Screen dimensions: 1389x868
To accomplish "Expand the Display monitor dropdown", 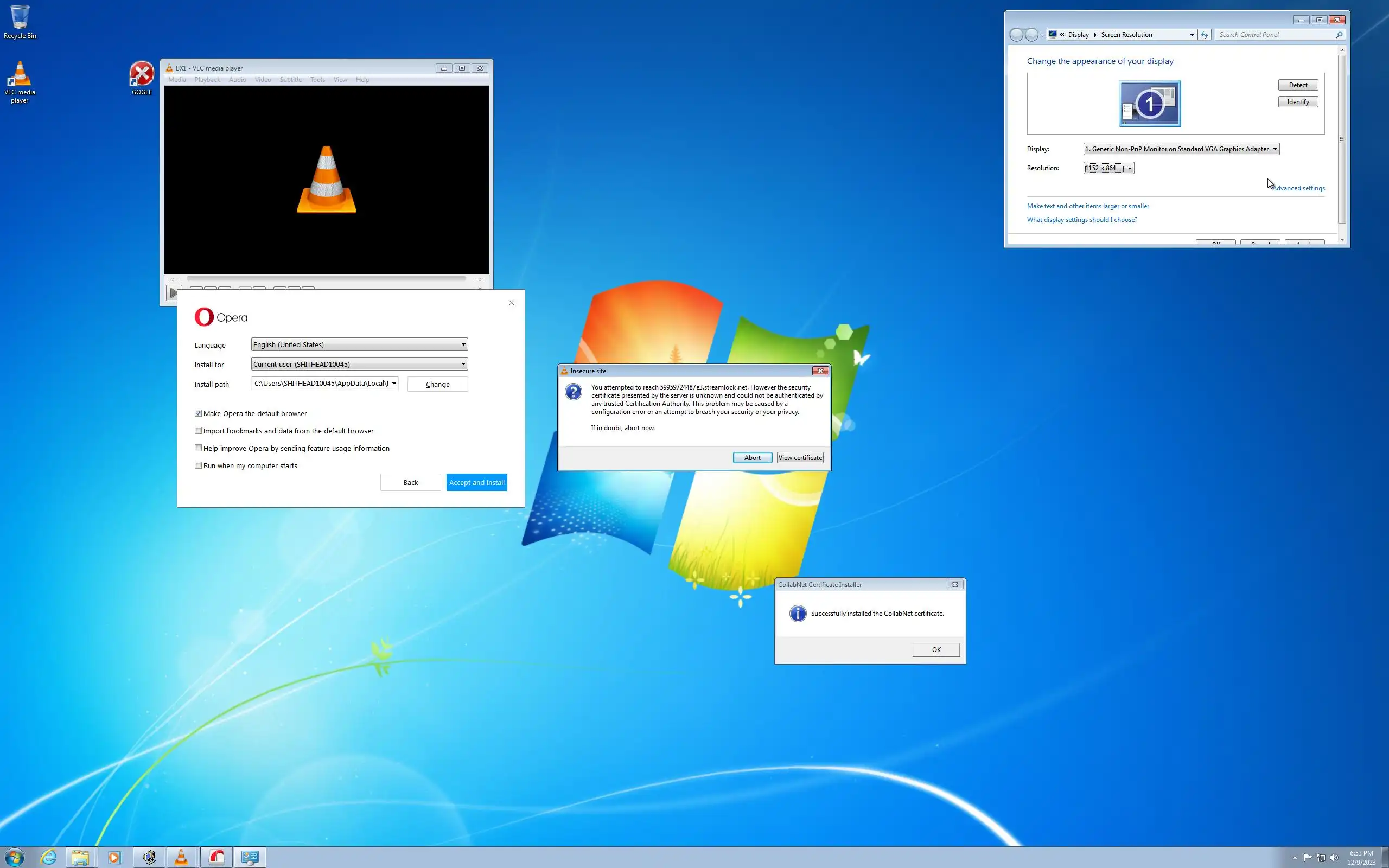I will point(1181,149).
